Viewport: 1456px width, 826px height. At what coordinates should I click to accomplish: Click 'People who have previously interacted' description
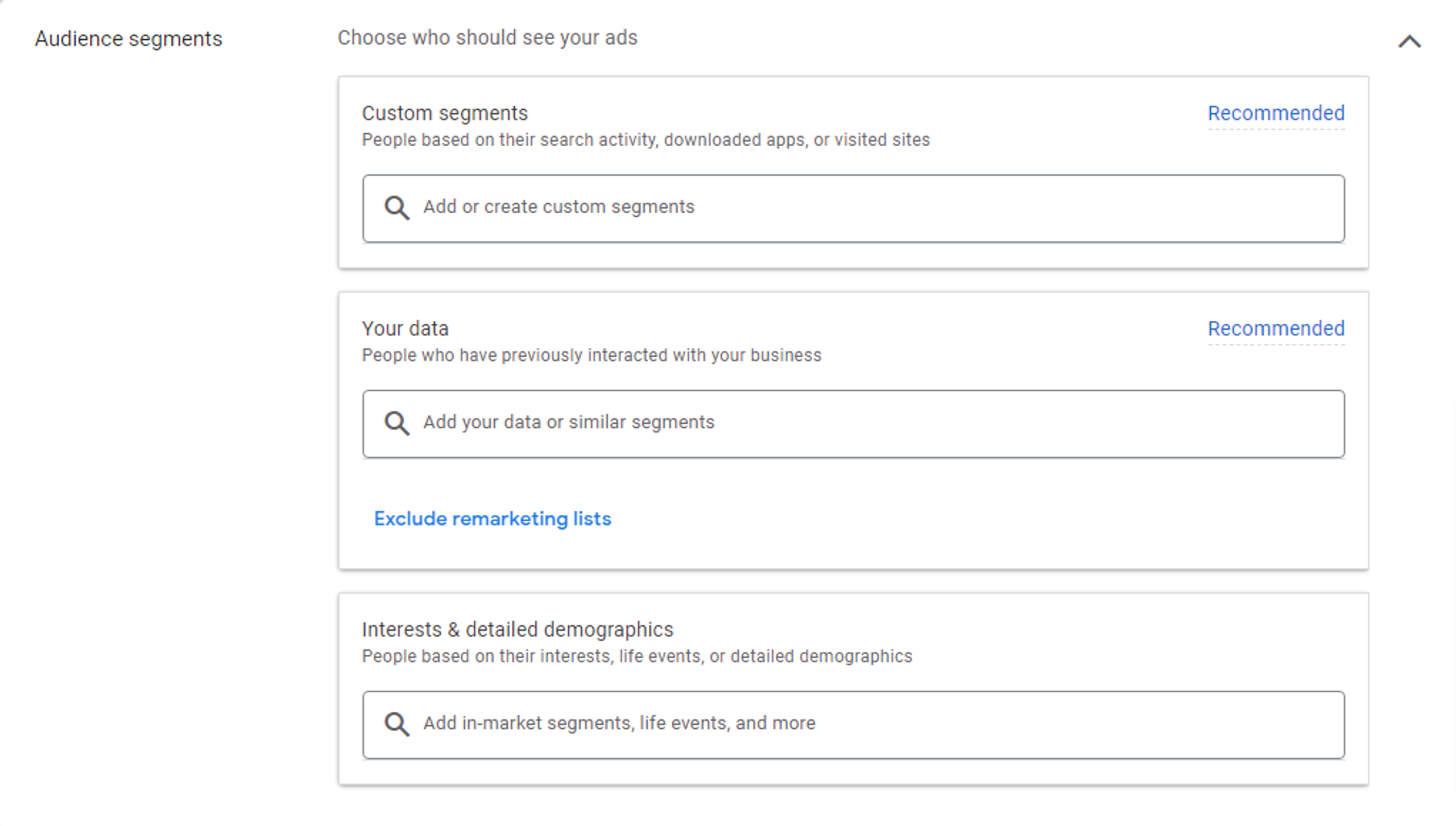point(591,356)
